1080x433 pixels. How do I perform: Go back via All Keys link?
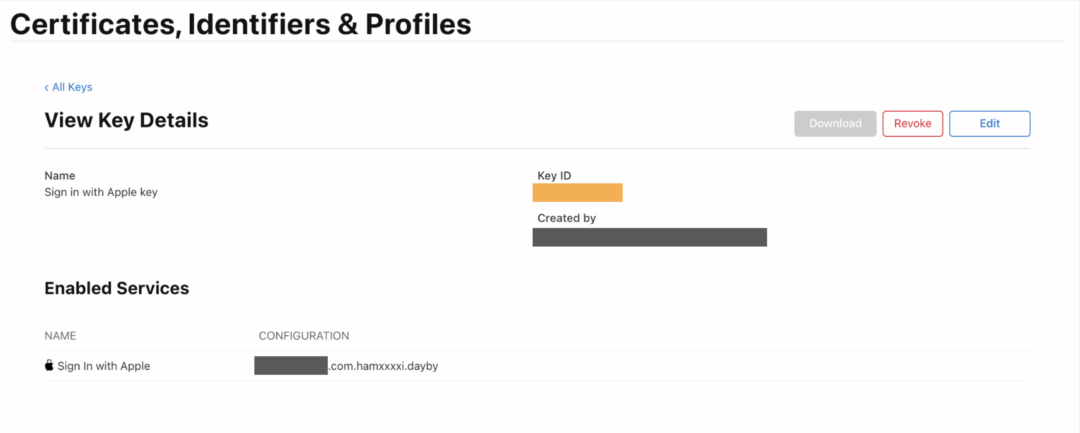pos(68,87)
